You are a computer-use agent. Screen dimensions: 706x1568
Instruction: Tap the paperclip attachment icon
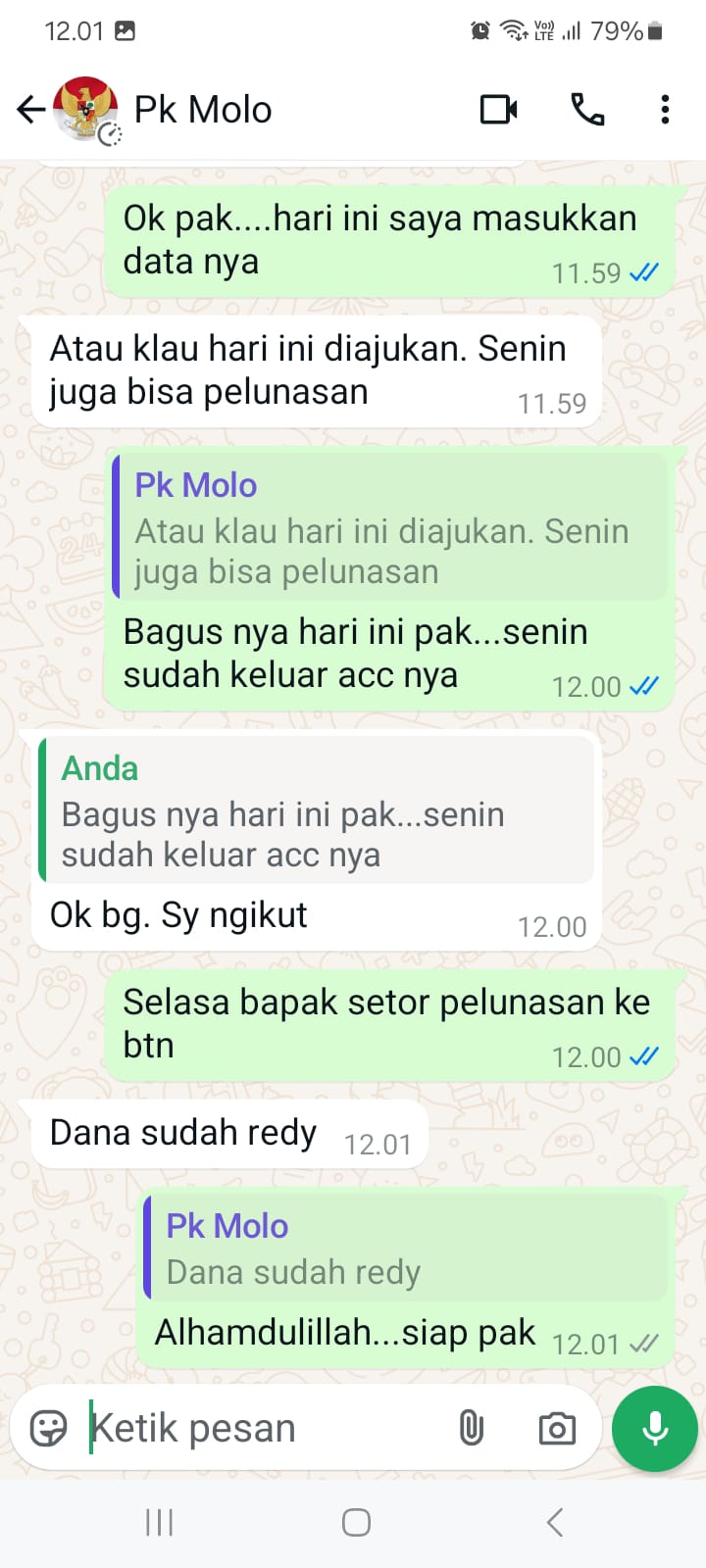(472, 1428)
